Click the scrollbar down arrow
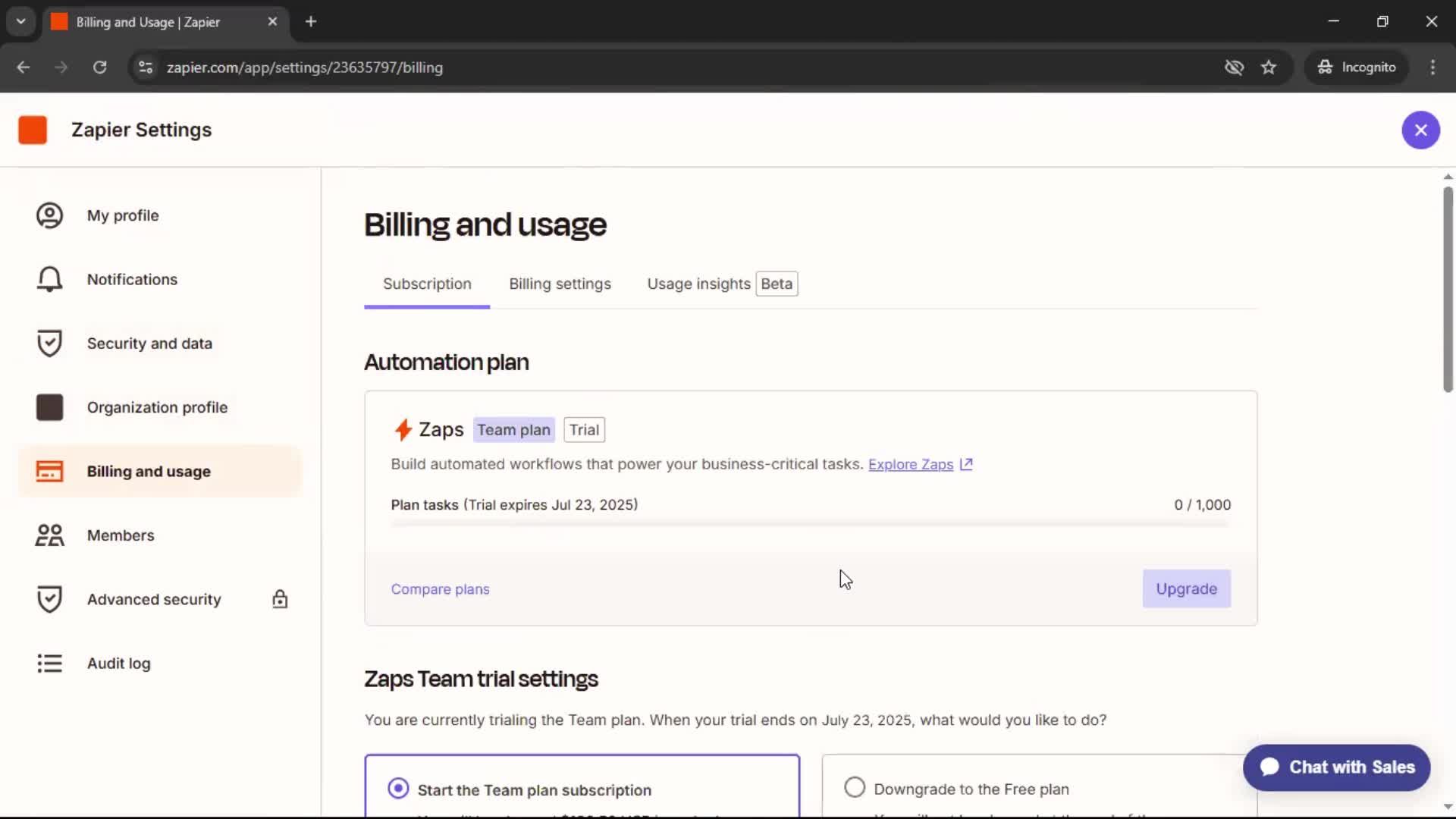1456x819 pixels. click(1448, 807)
